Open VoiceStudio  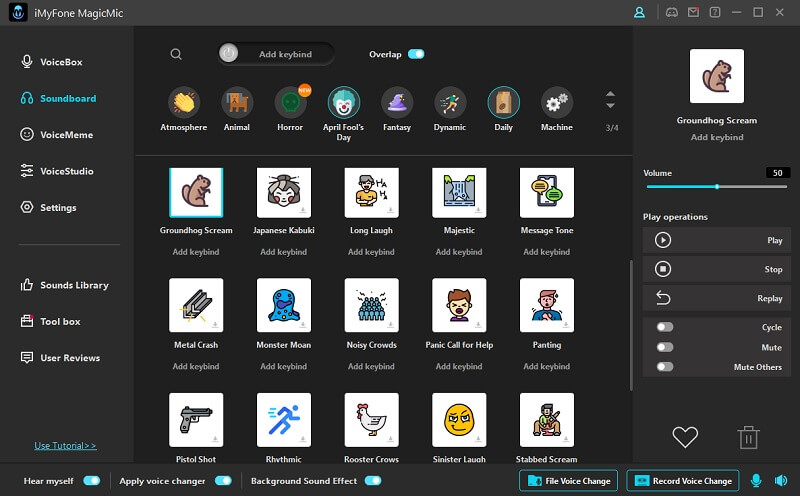[x=57, y=171]
